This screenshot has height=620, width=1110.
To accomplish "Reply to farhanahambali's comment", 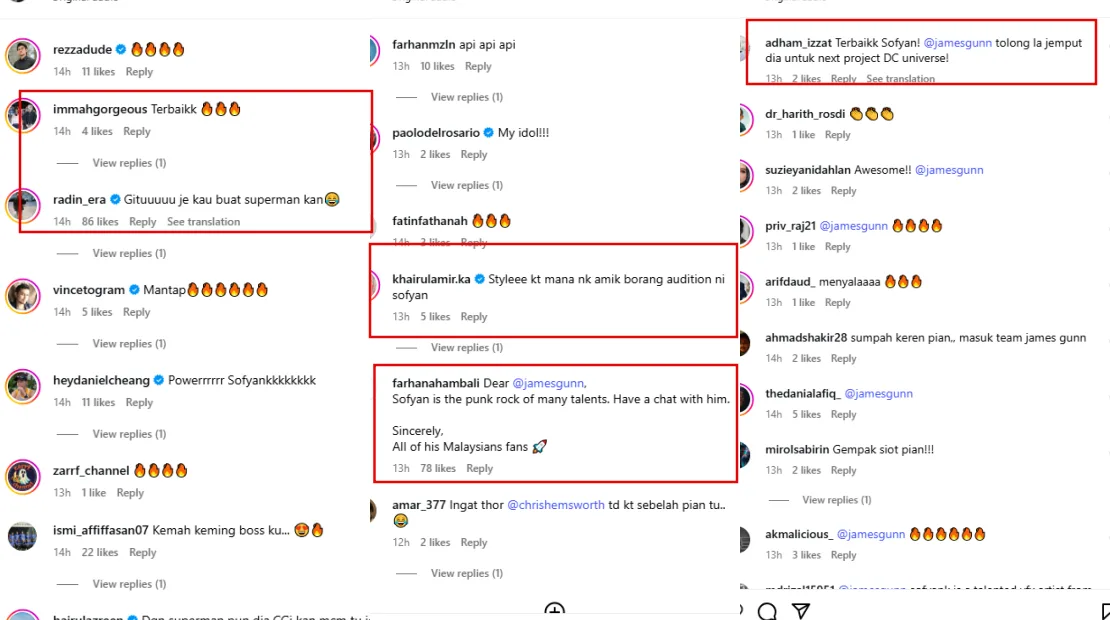I will pos(479,468).
